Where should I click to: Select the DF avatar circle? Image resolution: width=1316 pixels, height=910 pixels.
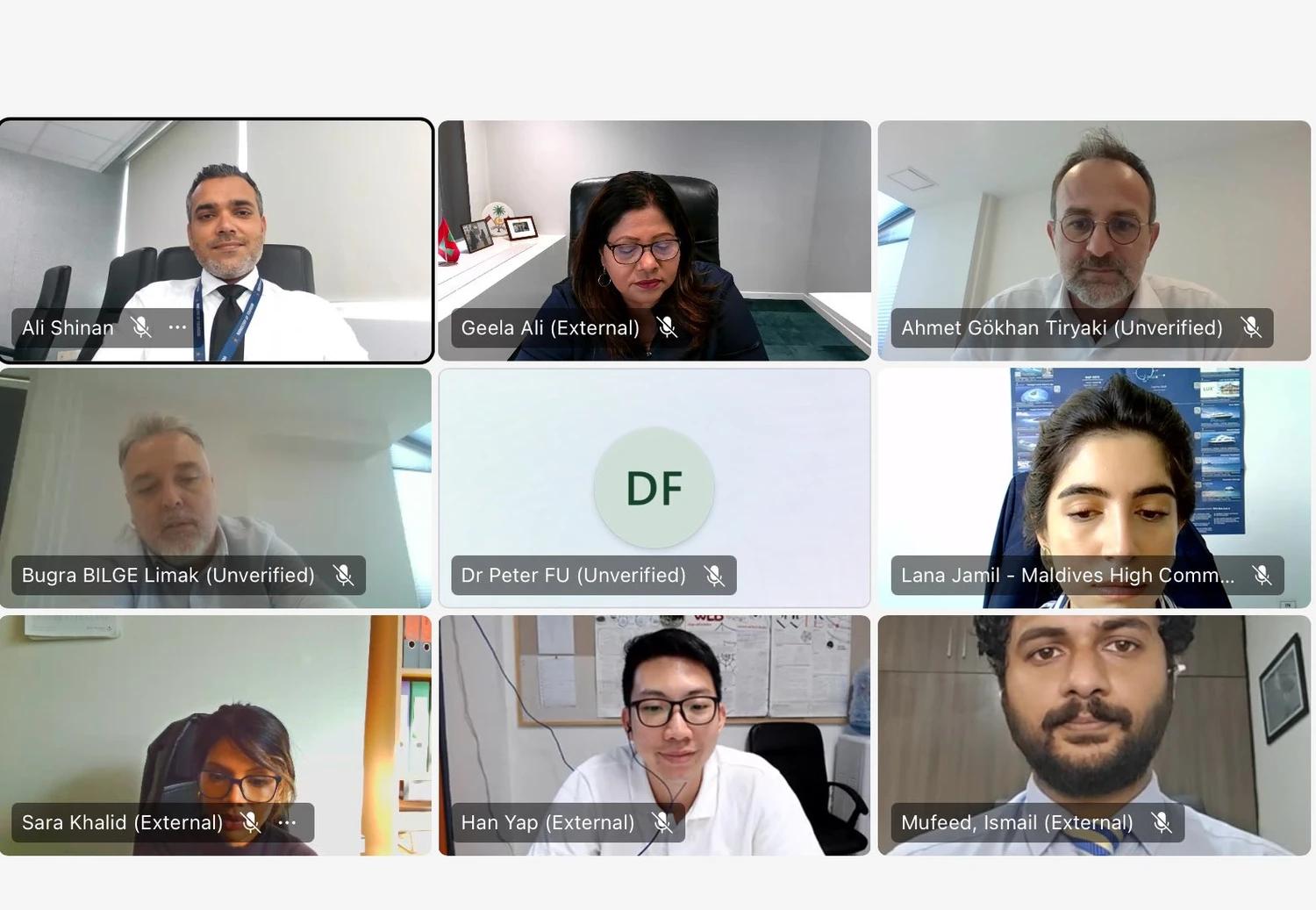[654, 488]
